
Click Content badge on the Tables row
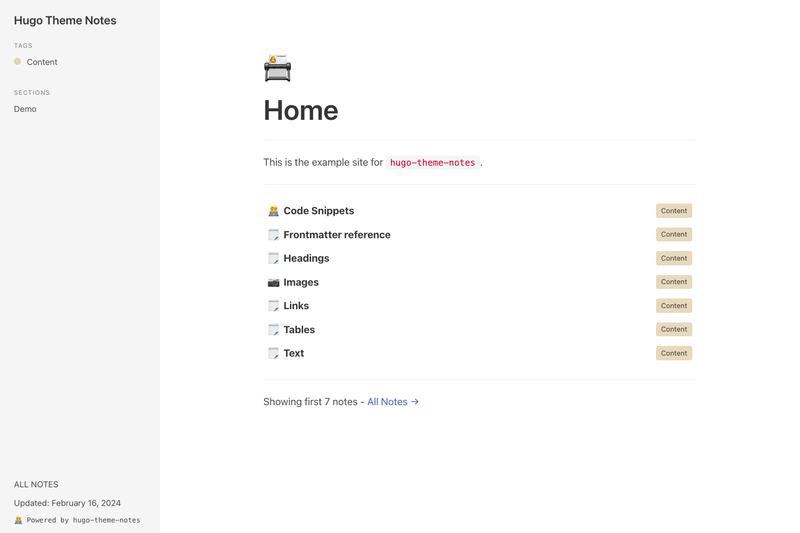point(674,329)
